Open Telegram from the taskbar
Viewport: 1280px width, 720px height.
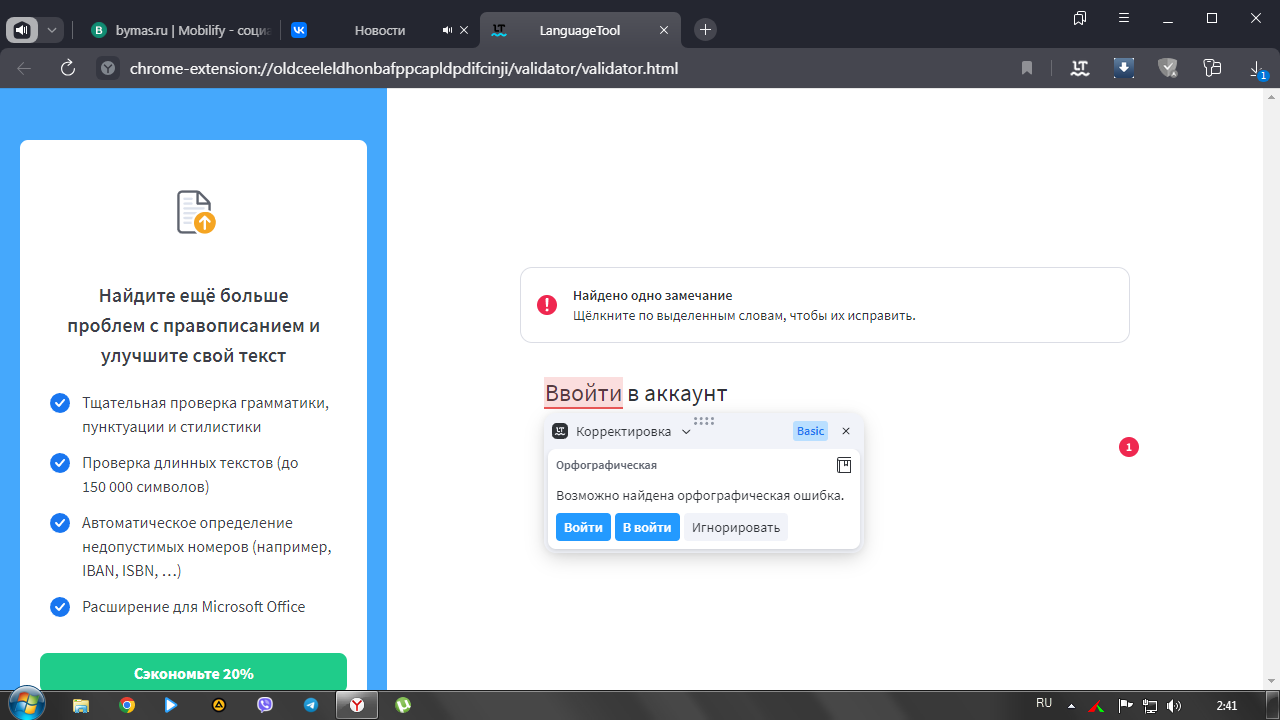[x=311, y=705]
